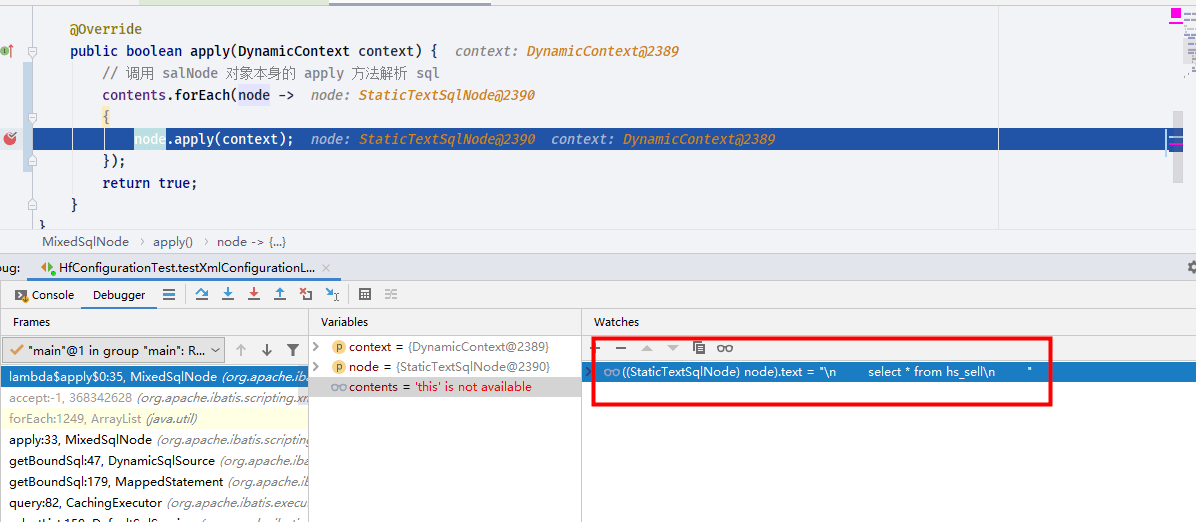The image size is (1196, 522).
Task: Click the Show Execution Point icon
Action: (x=169, y=294)
